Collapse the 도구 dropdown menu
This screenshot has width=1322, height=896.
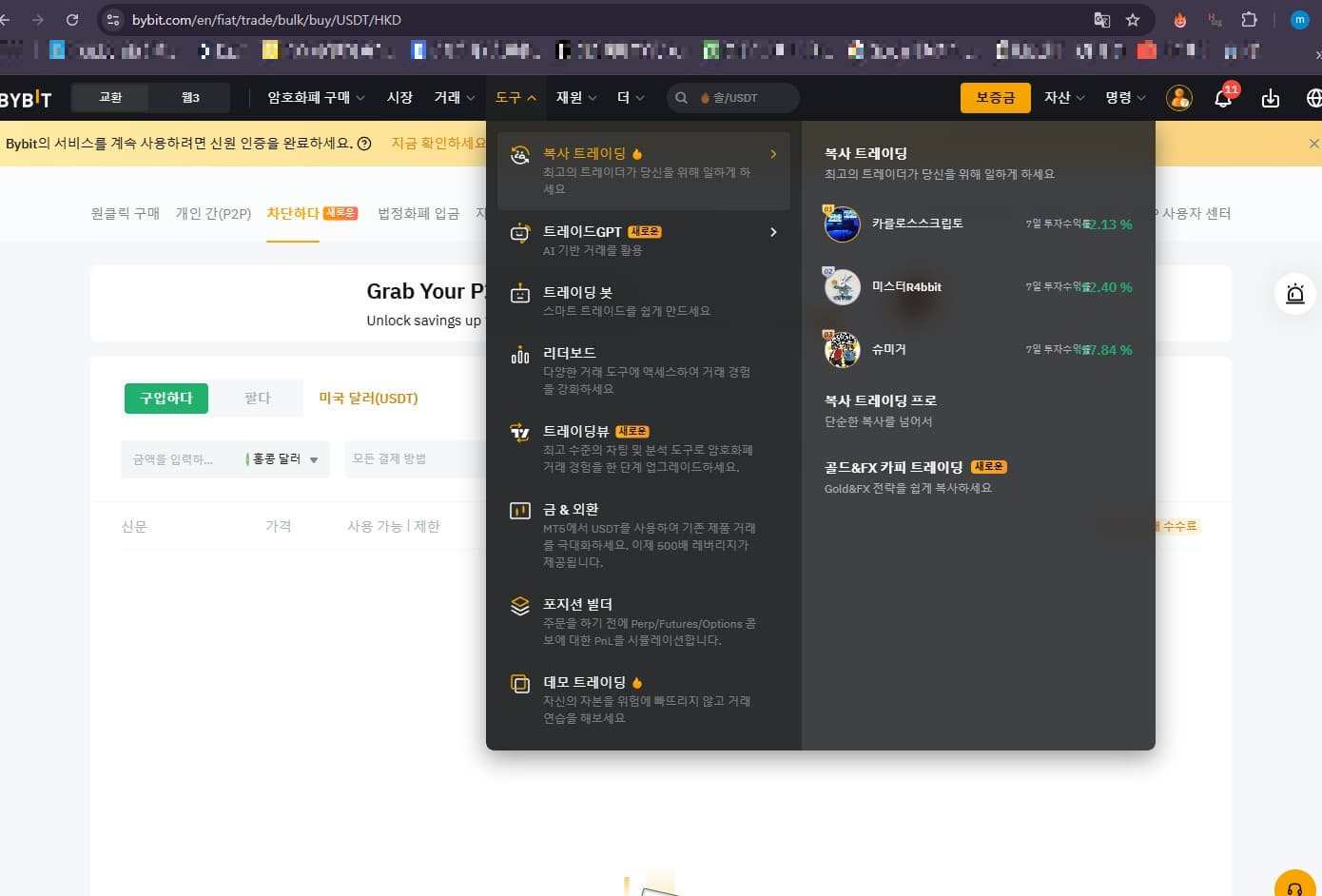tap(516, 98)
